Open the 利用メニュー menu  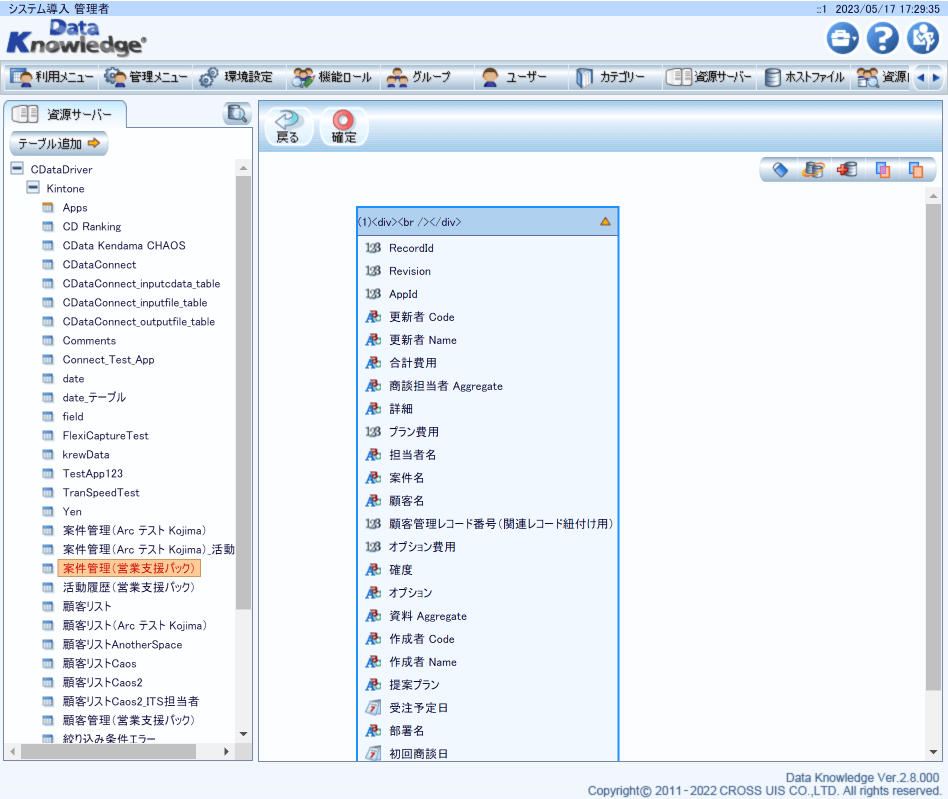click(x=52, y=77)
